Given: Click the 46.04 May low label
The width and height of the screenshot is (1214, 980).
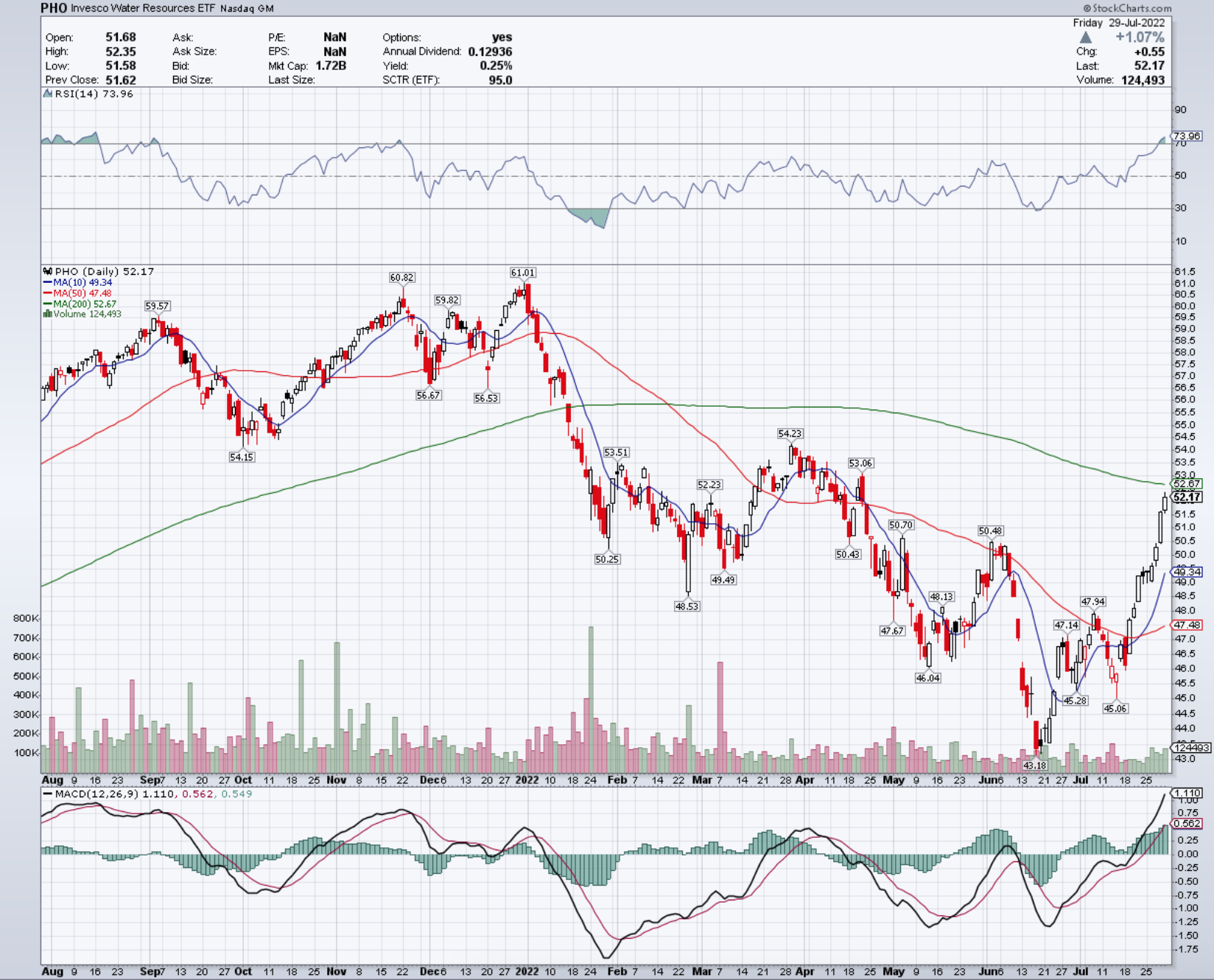Looking at the screenshot, I should point(928,678).
